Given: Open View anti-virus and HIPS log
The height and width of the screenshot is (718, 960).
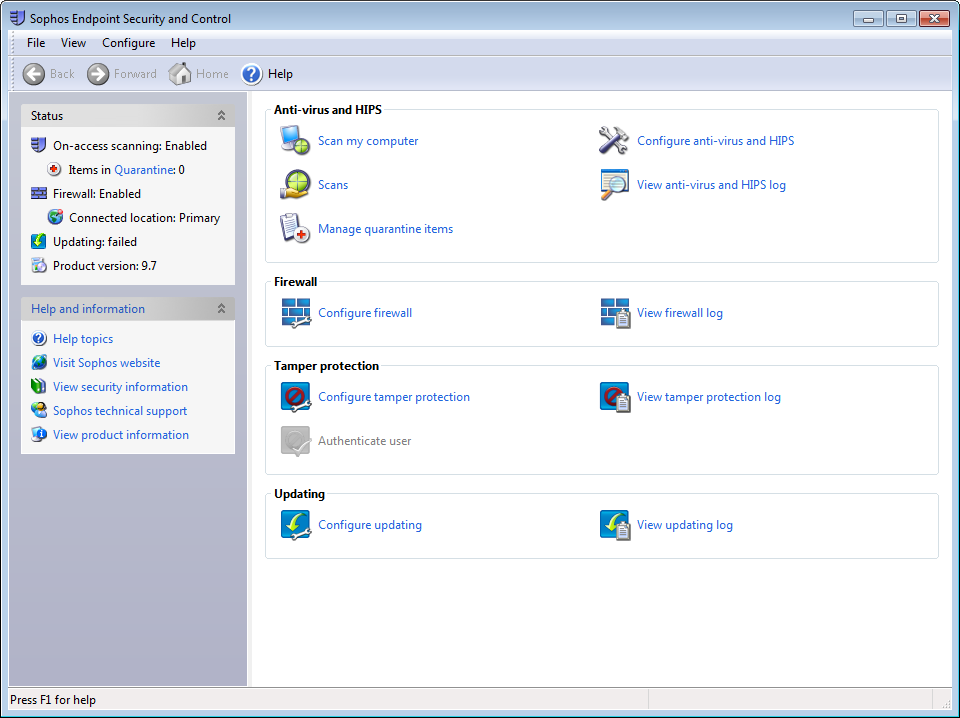Looking at the screenshot, I should [x=711, y=185].
